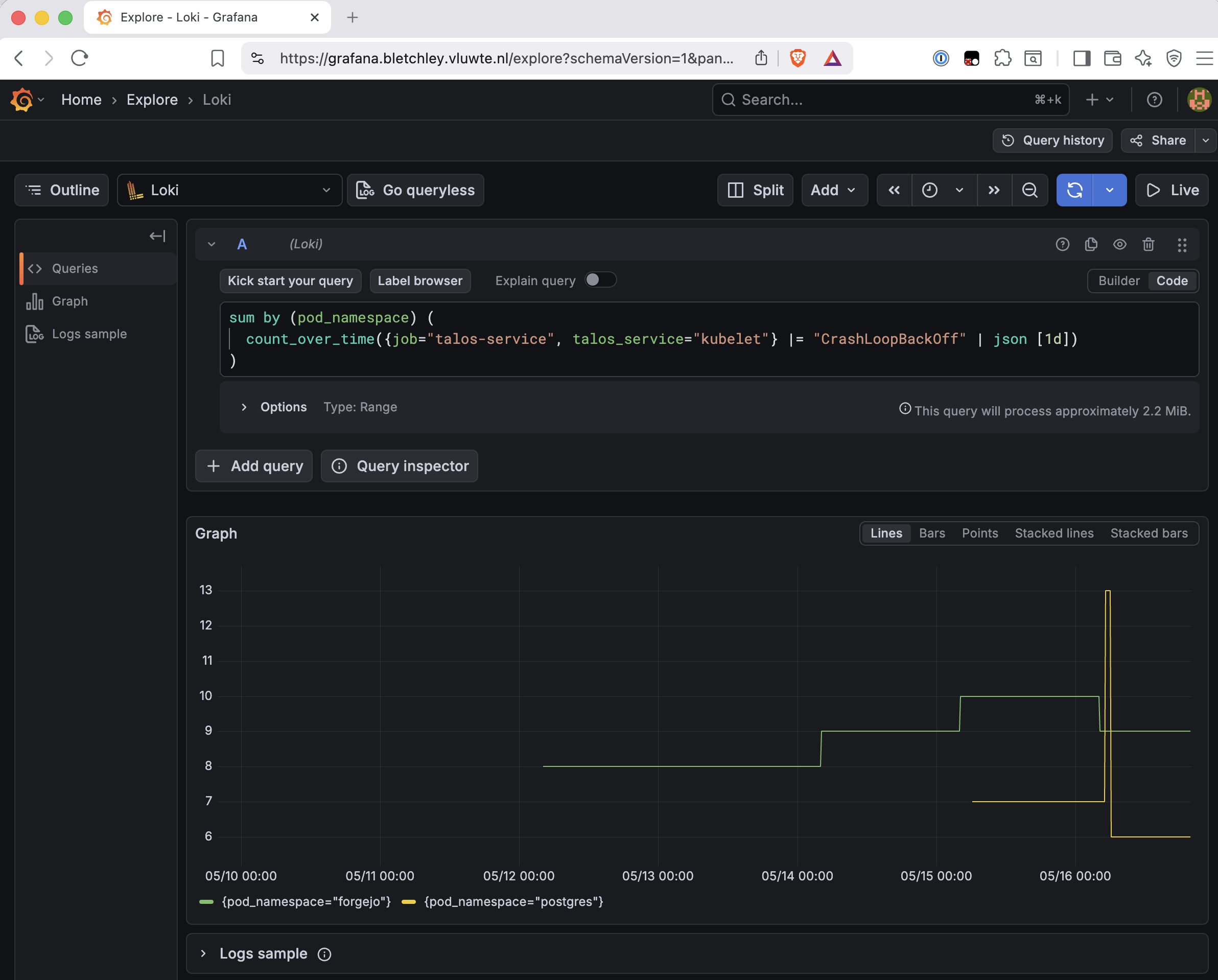The image size is (1218, 980).
Task: Hide query A response with eye icon
Action: point(1120,245)
